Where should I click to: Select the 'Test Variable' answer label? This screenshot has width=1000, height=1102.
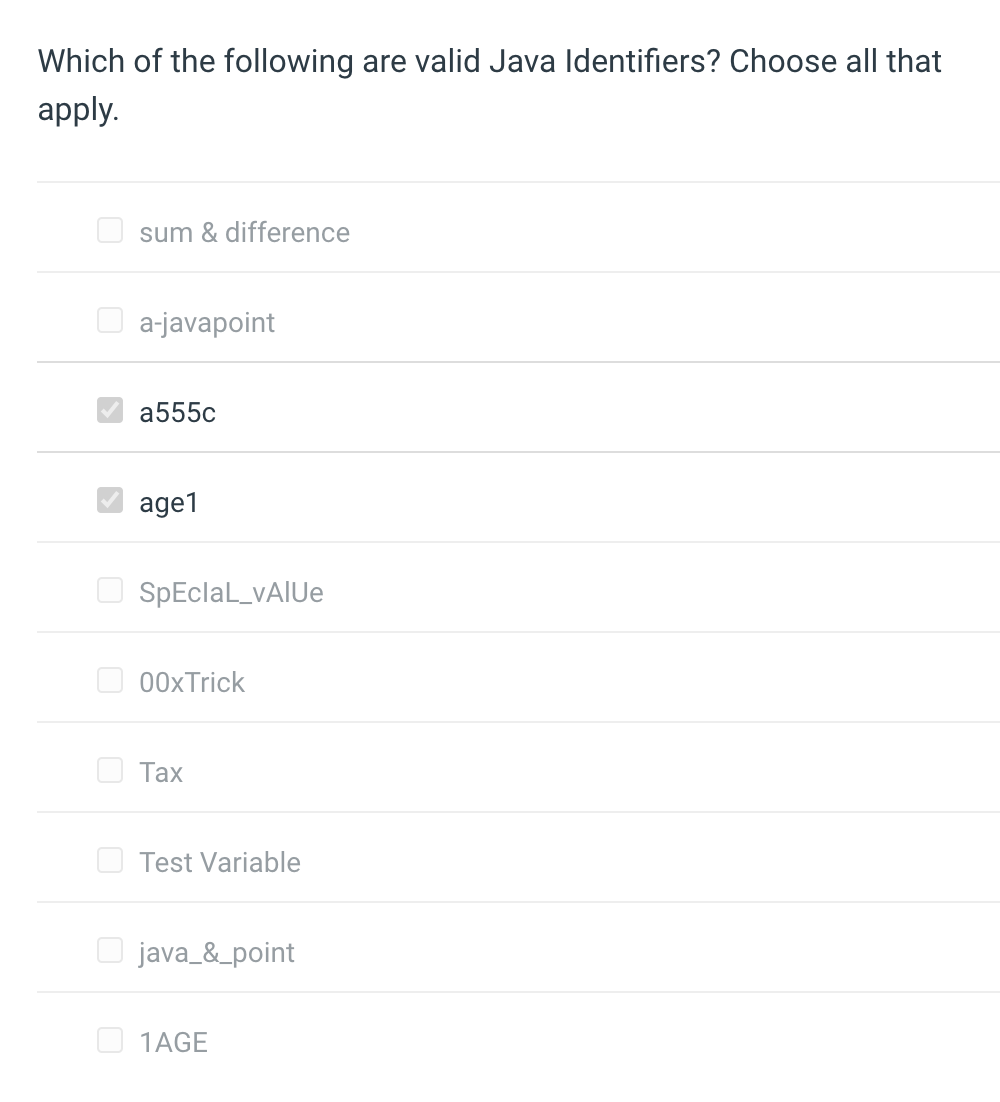point(220,861)
